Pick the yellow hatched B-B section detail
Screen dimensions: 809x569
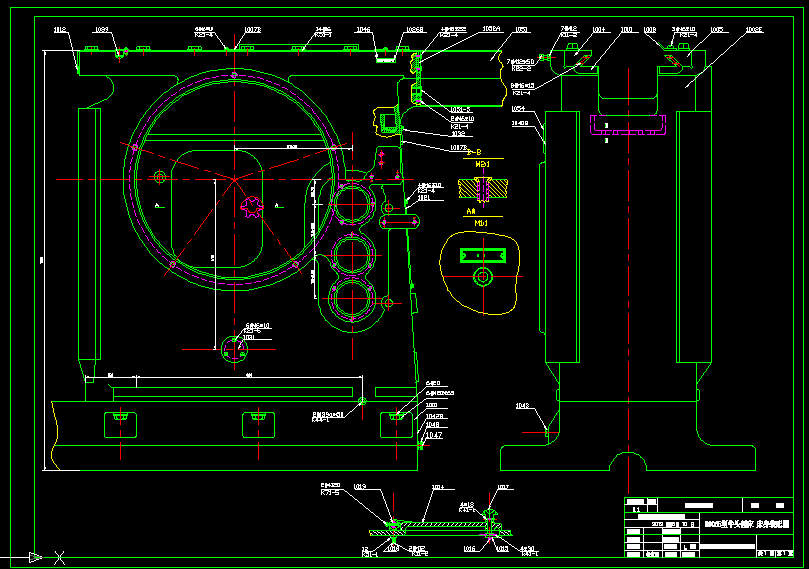(483, 189)
